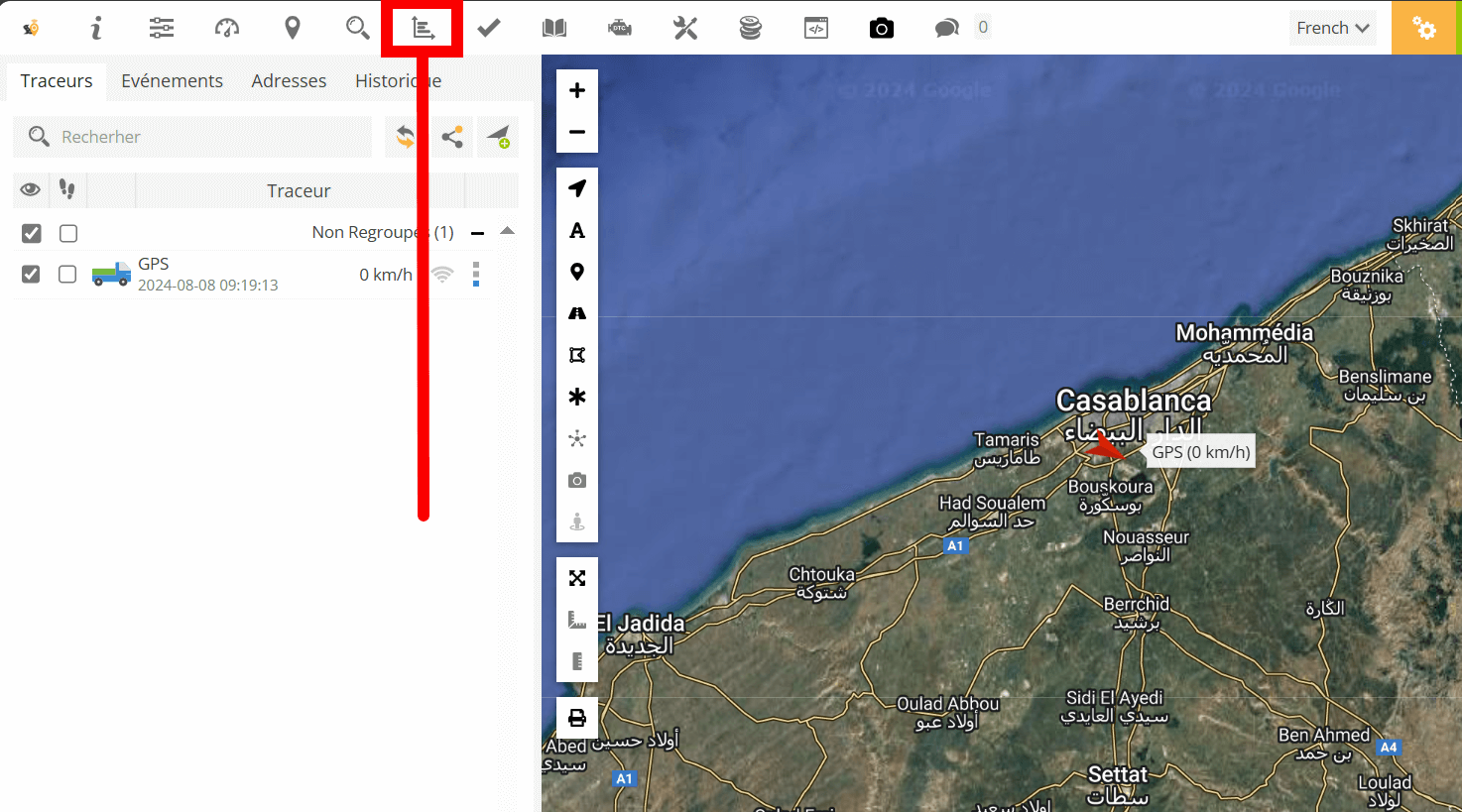Image resolution: width=1462 pixels, height=812 pixels.
Task: Open the French language dropdown
Action: (x=1332, y=28)
